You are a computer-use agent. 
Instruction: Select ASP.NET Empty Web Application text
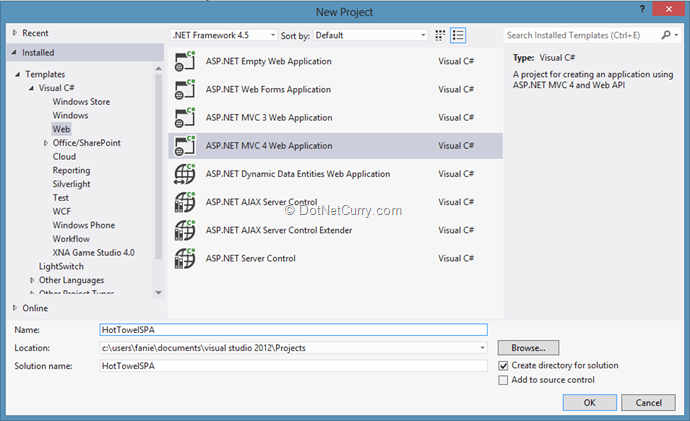point(268,61)
